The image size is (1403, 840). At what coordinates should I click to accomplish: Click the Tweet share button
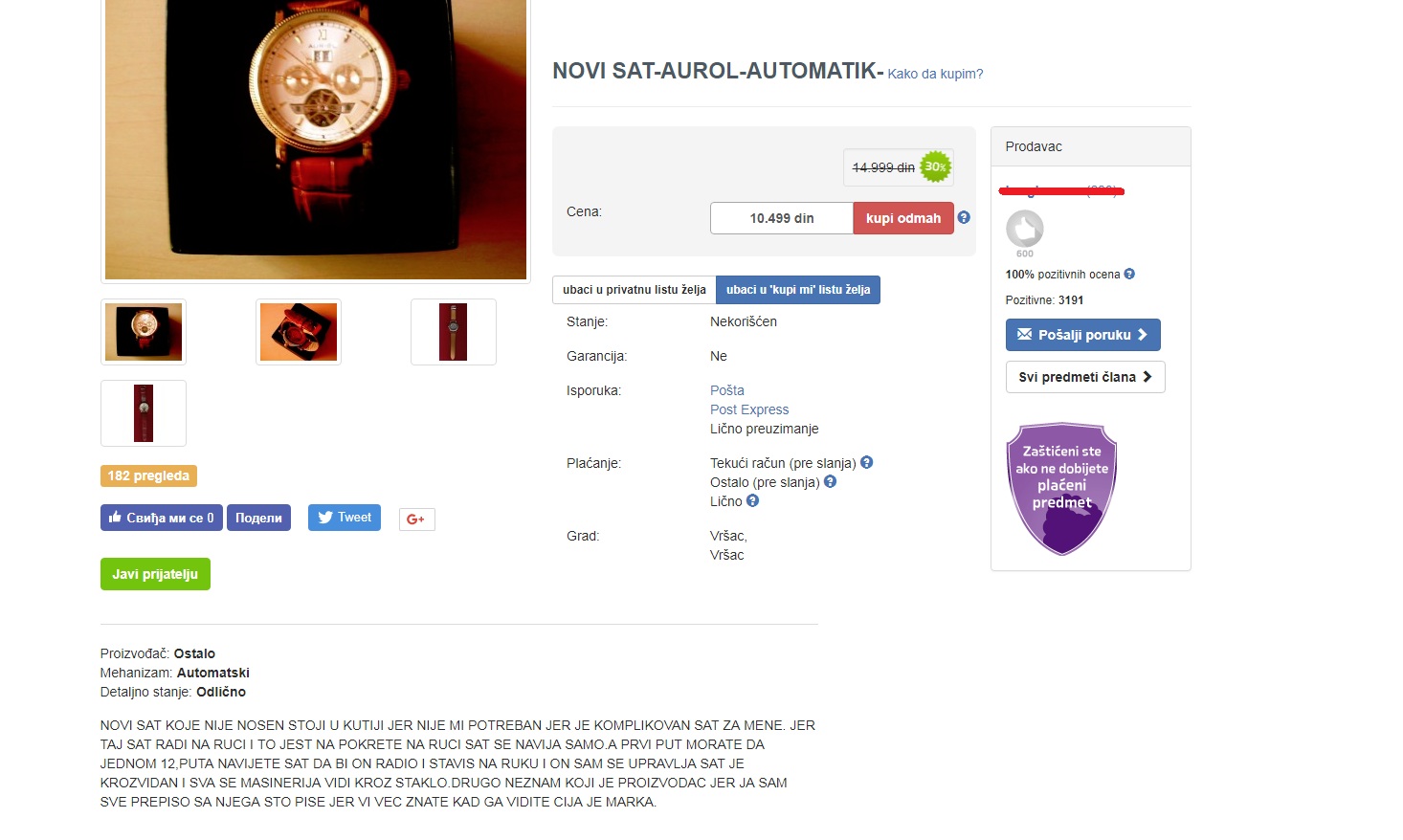point(345,518)
